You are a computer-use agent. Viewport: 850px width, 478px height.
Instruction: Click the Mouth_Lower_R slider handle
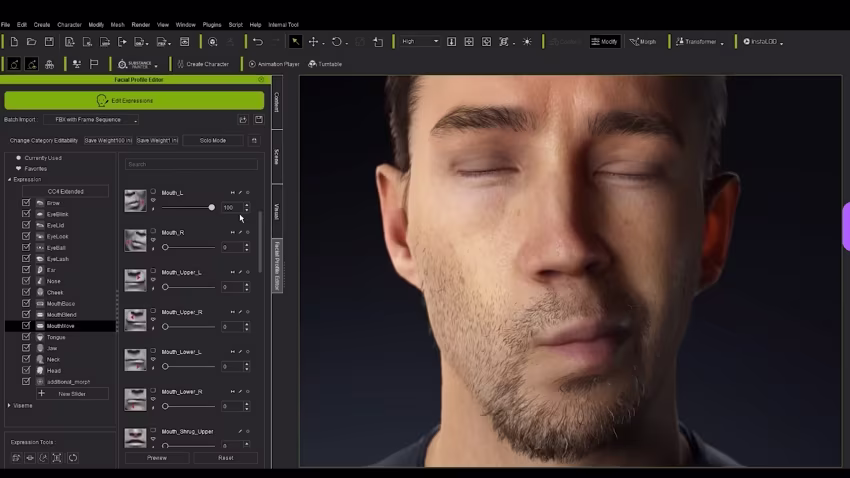click(165, 406)
